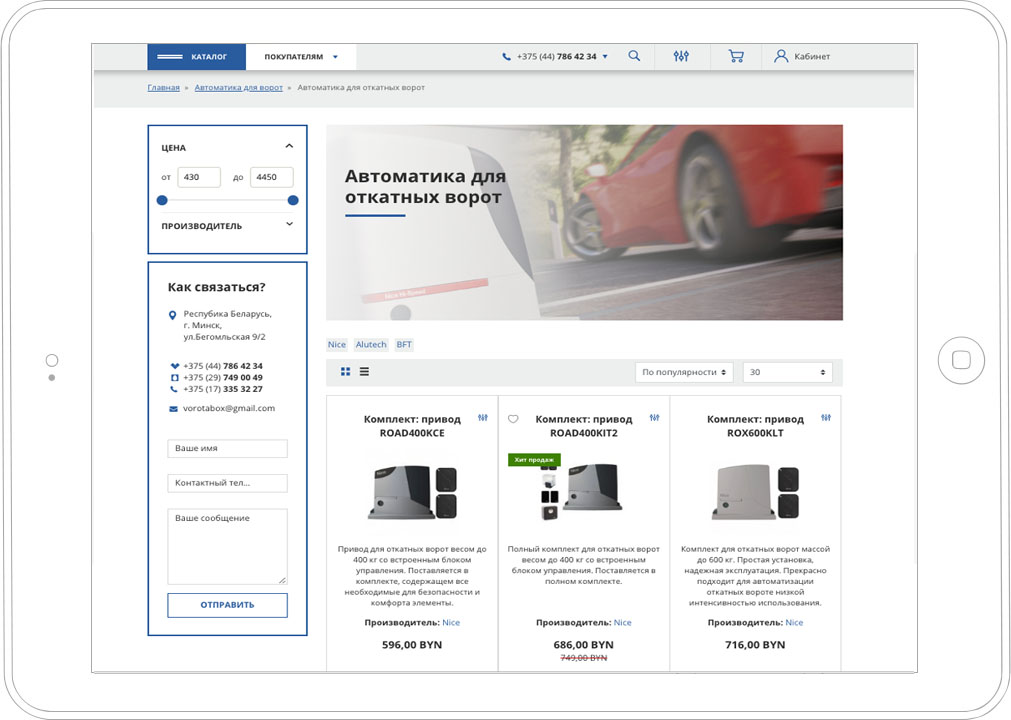Switch to list view icon
1011x720 pixels.
click(364, 372)
